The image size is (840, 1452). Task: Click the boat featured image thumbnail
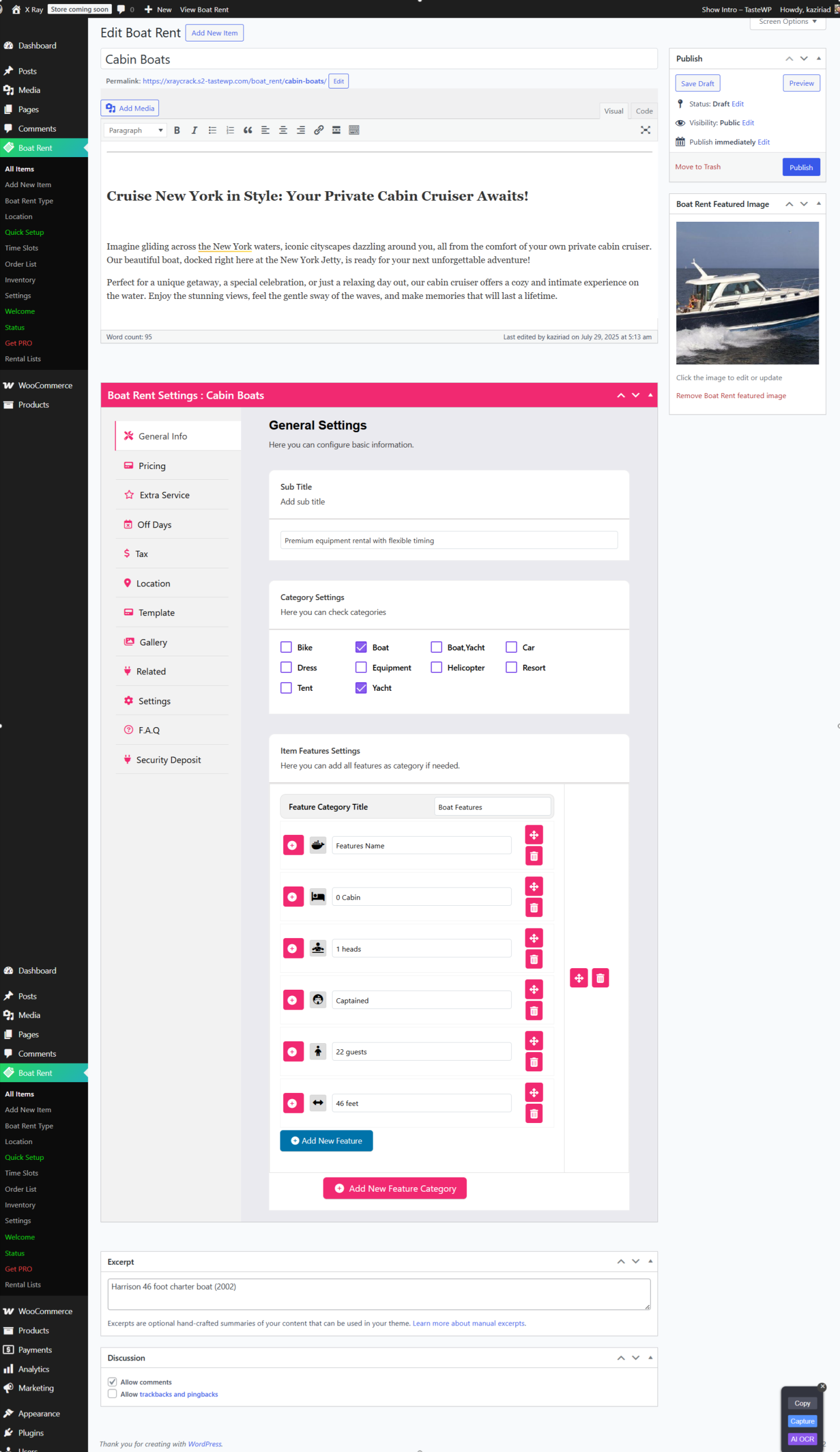[746, 293]
